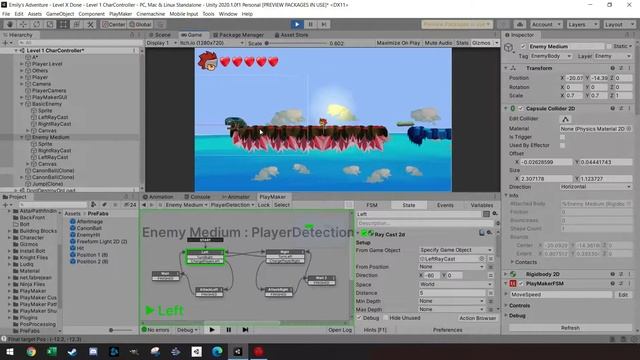This screenshot has width=640, height=360.
Task: Open Steam from Windows taskbar
Action: 73,351
